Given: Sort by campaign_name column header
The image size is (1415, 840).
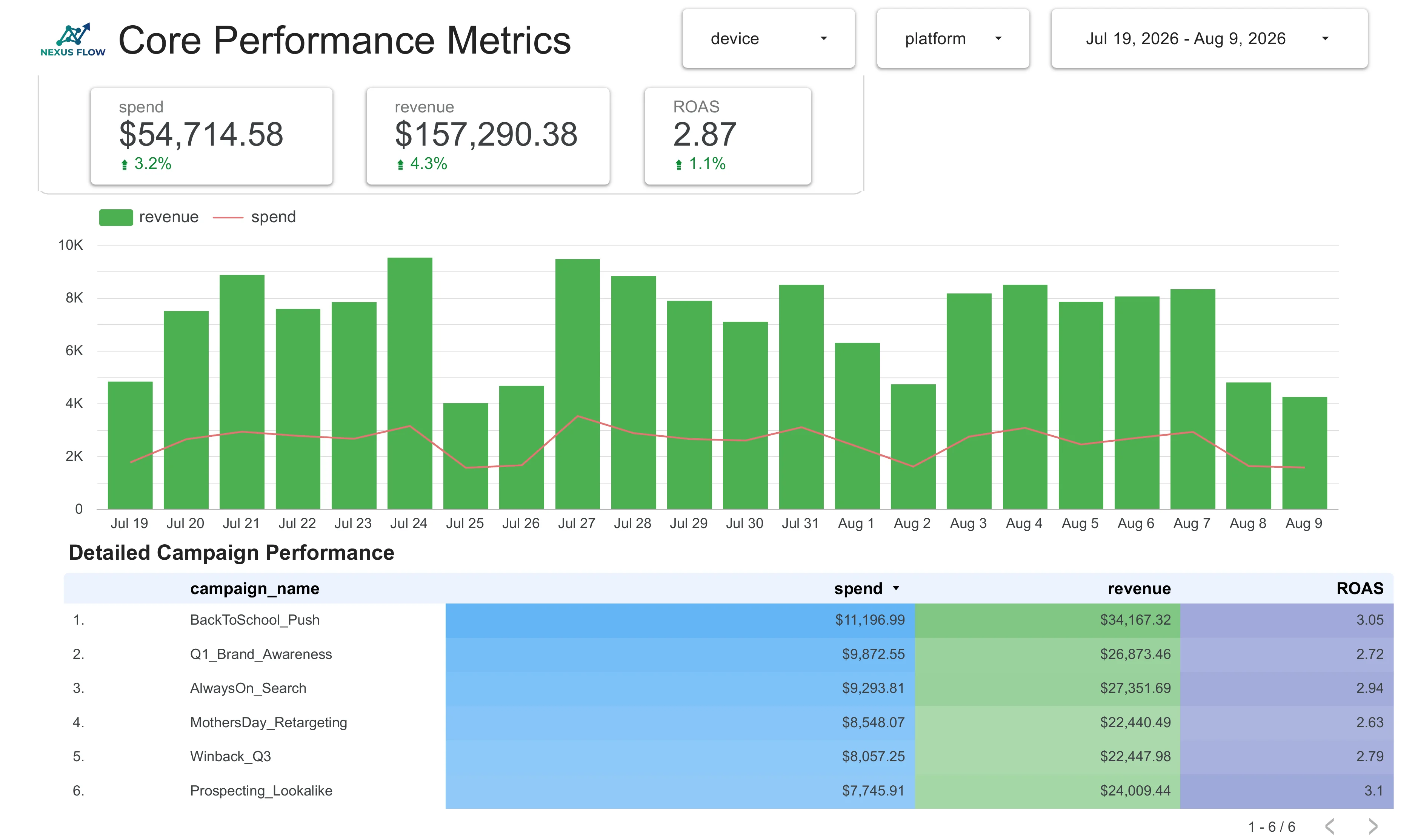Looking at the screenshot, I should (254, 589).
